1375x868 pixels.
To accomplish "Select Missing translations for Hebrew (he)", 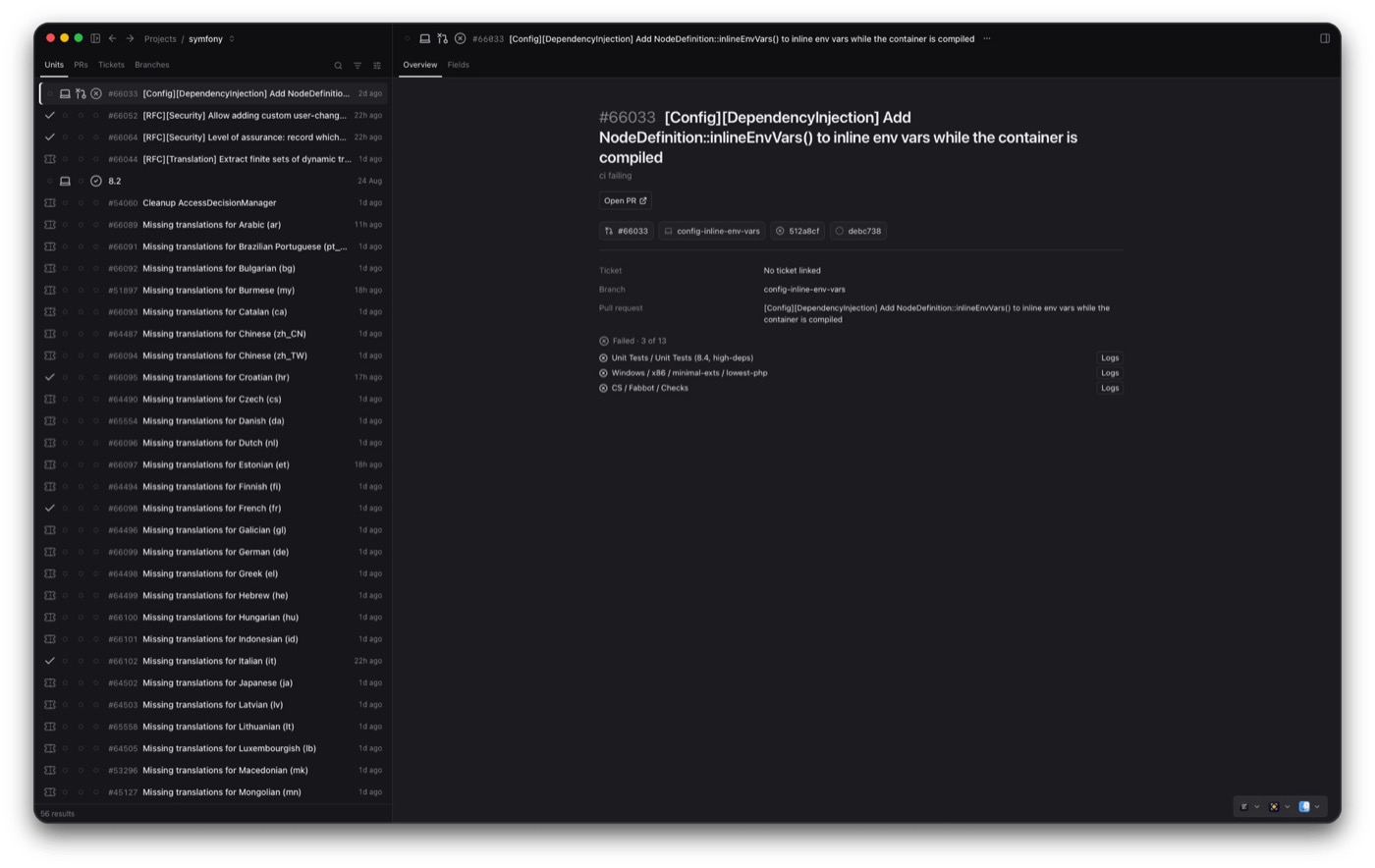I will pos(213,595).
